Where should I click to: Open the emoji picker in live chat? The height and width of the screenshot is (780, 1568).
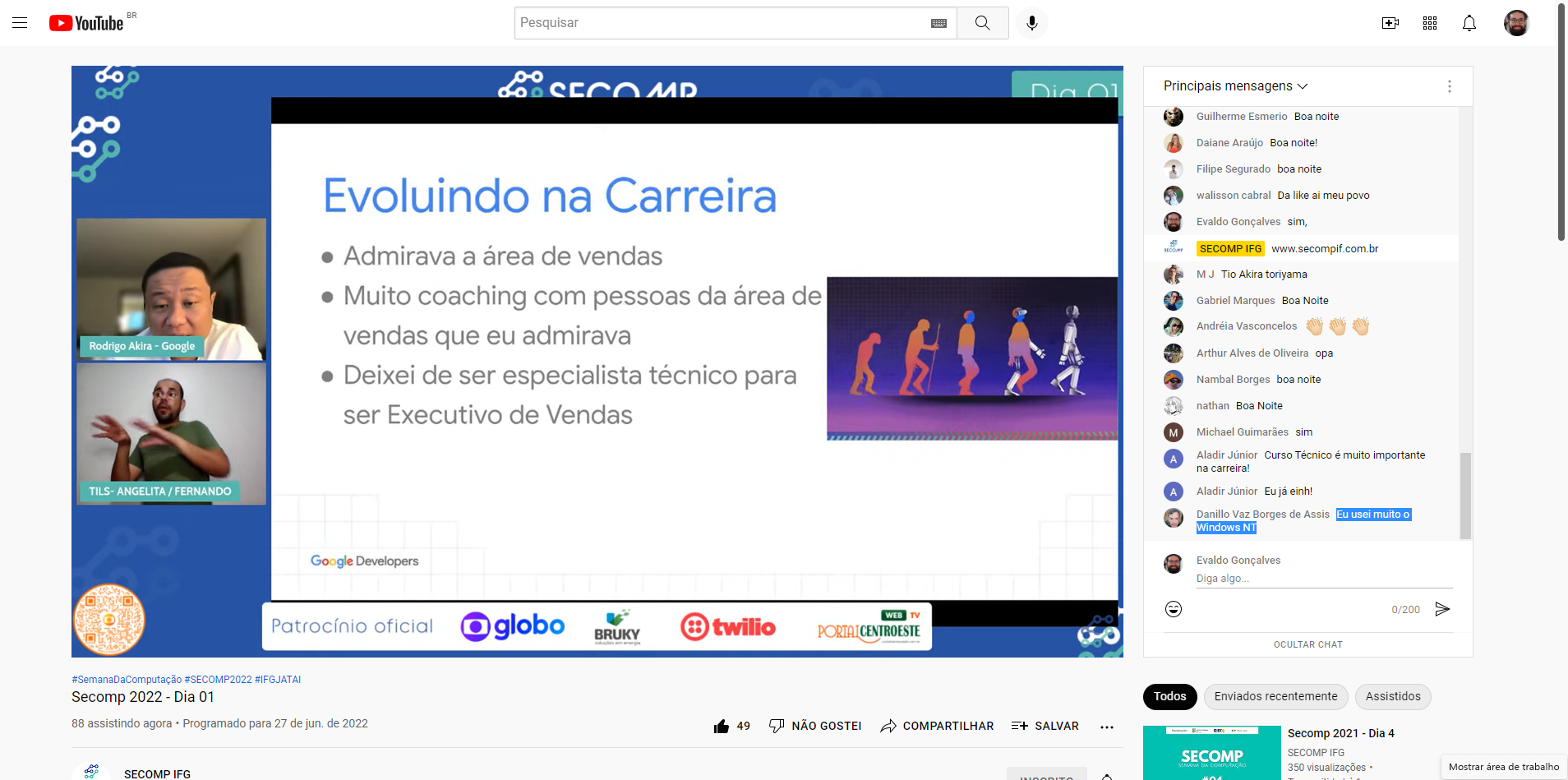pyautogui.click(x=1173, y=609)
